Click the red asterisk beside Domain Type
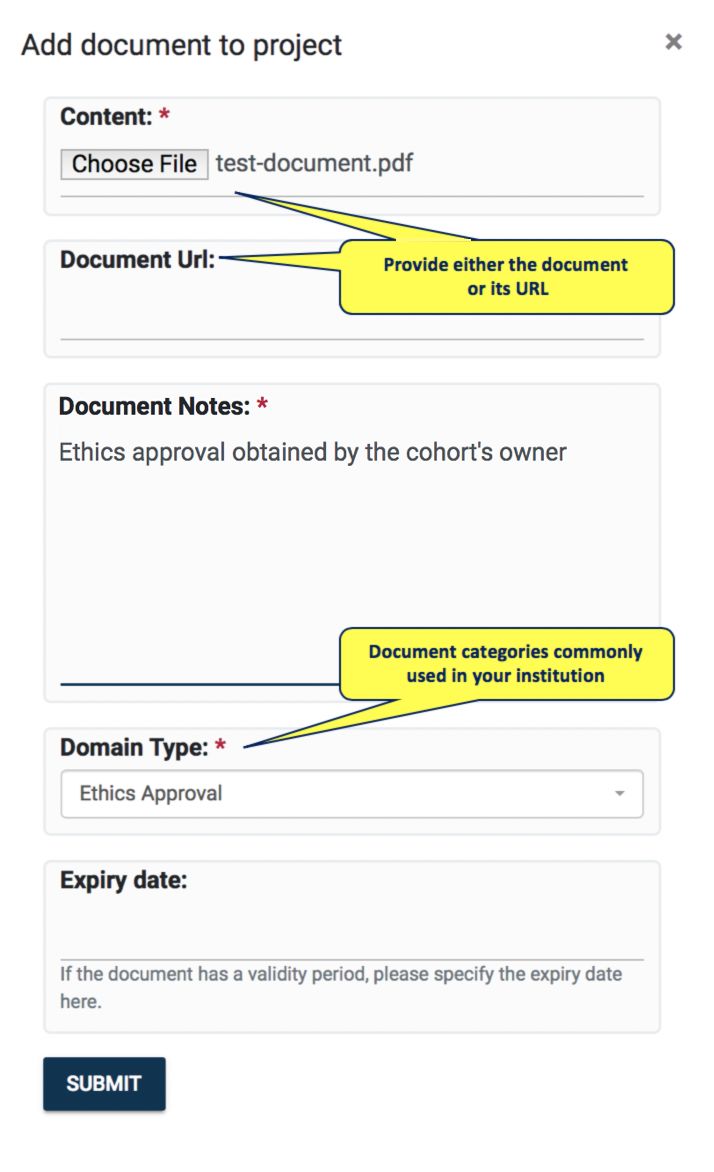Viewport: 714px width, 1172px height. 221,747
